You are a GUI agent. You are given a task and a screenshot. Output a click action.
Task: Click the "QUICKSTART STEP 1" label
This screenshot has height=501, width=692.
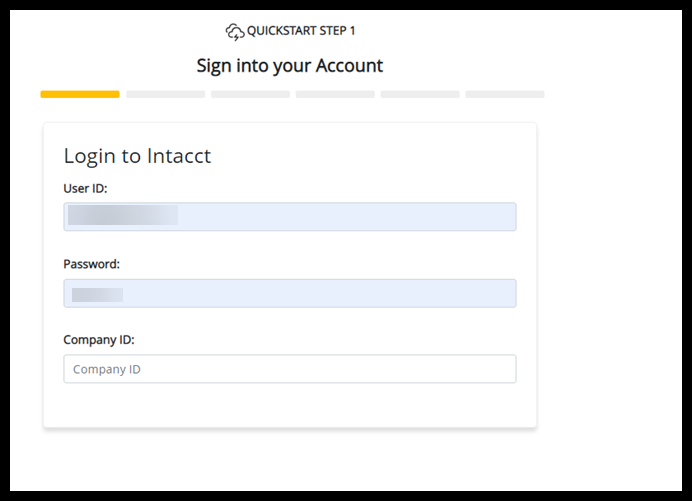coord(301,31)
